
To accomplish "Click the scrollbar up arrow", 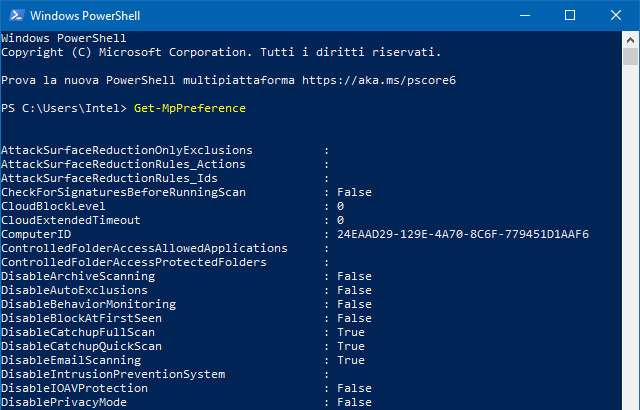I will point(631,38).
